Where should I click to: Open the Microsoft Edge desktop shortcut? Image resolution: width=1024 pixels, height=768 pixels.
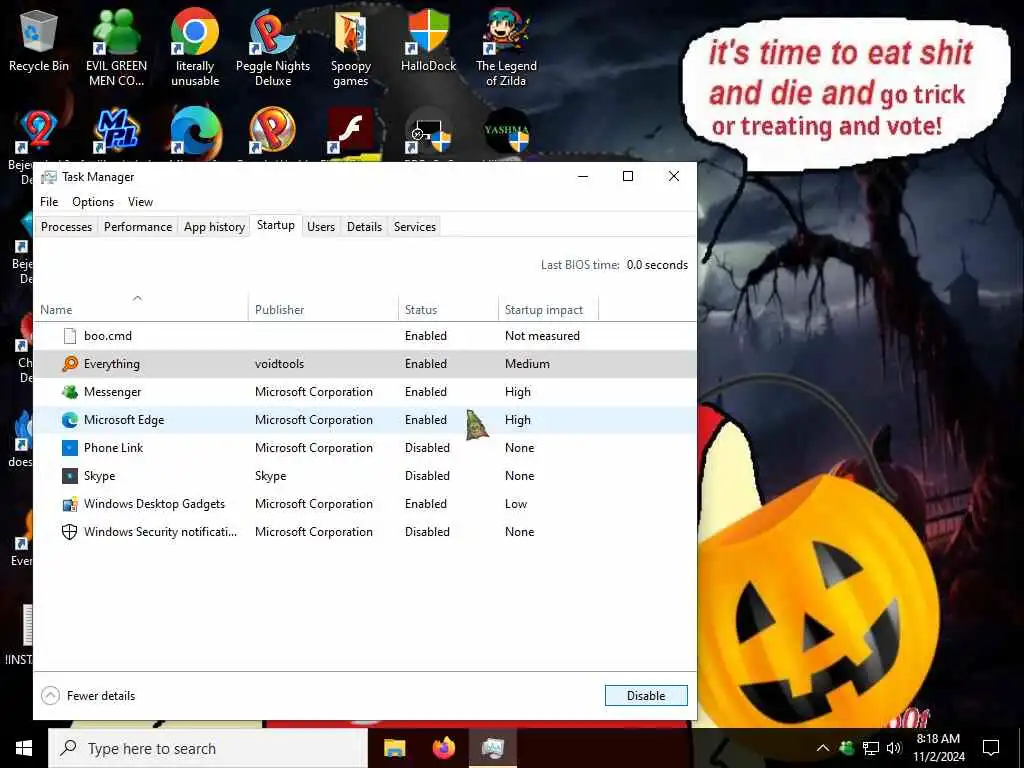coord(195,131)
